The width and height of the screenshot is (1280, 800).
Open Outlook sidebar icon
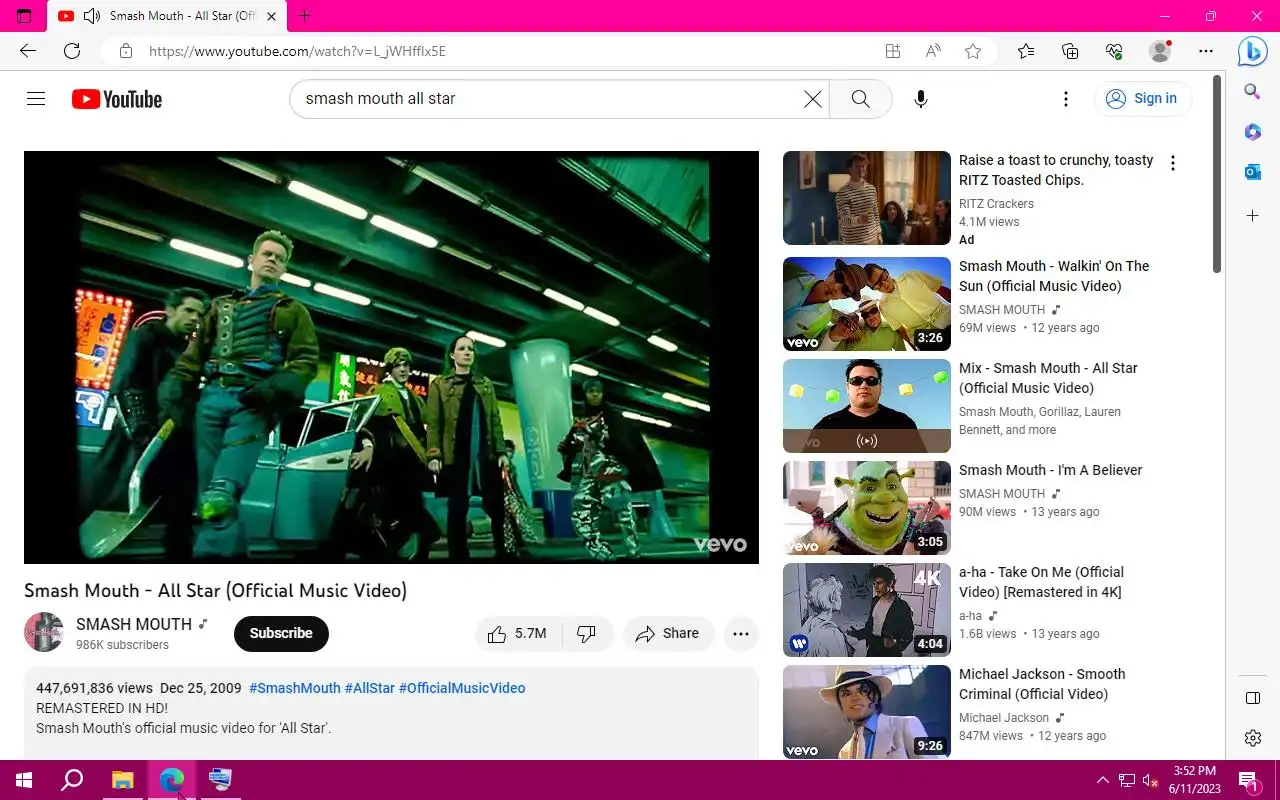tap(1253, 172)
